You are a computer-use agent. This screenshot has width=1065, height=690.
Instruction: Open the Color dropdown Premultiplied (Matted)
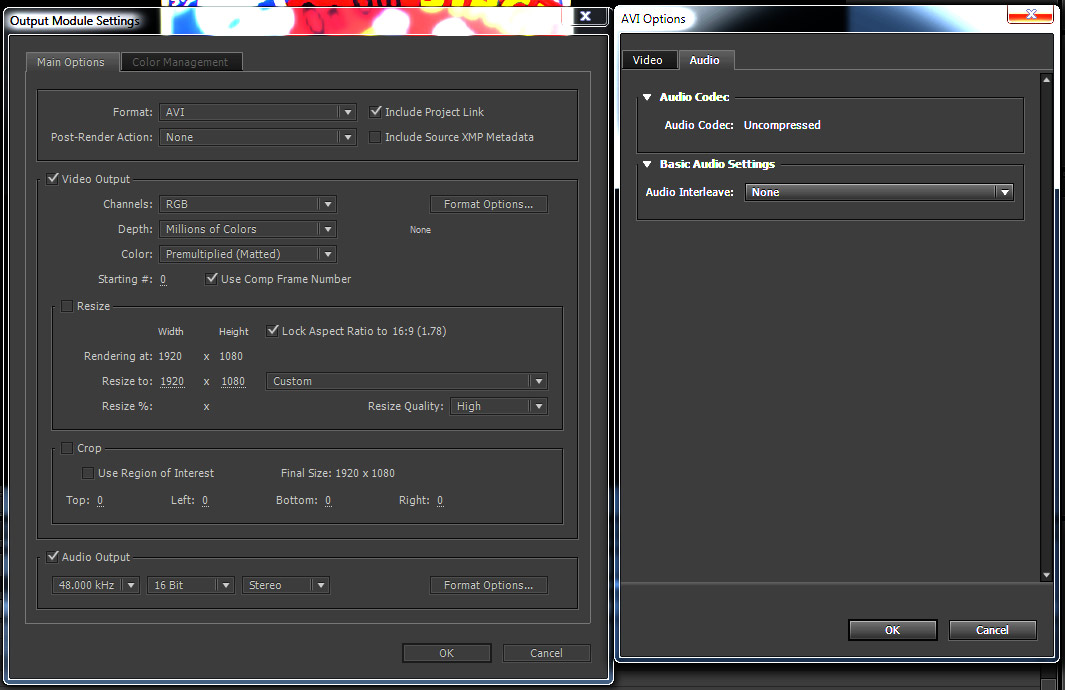pos(248,254)
